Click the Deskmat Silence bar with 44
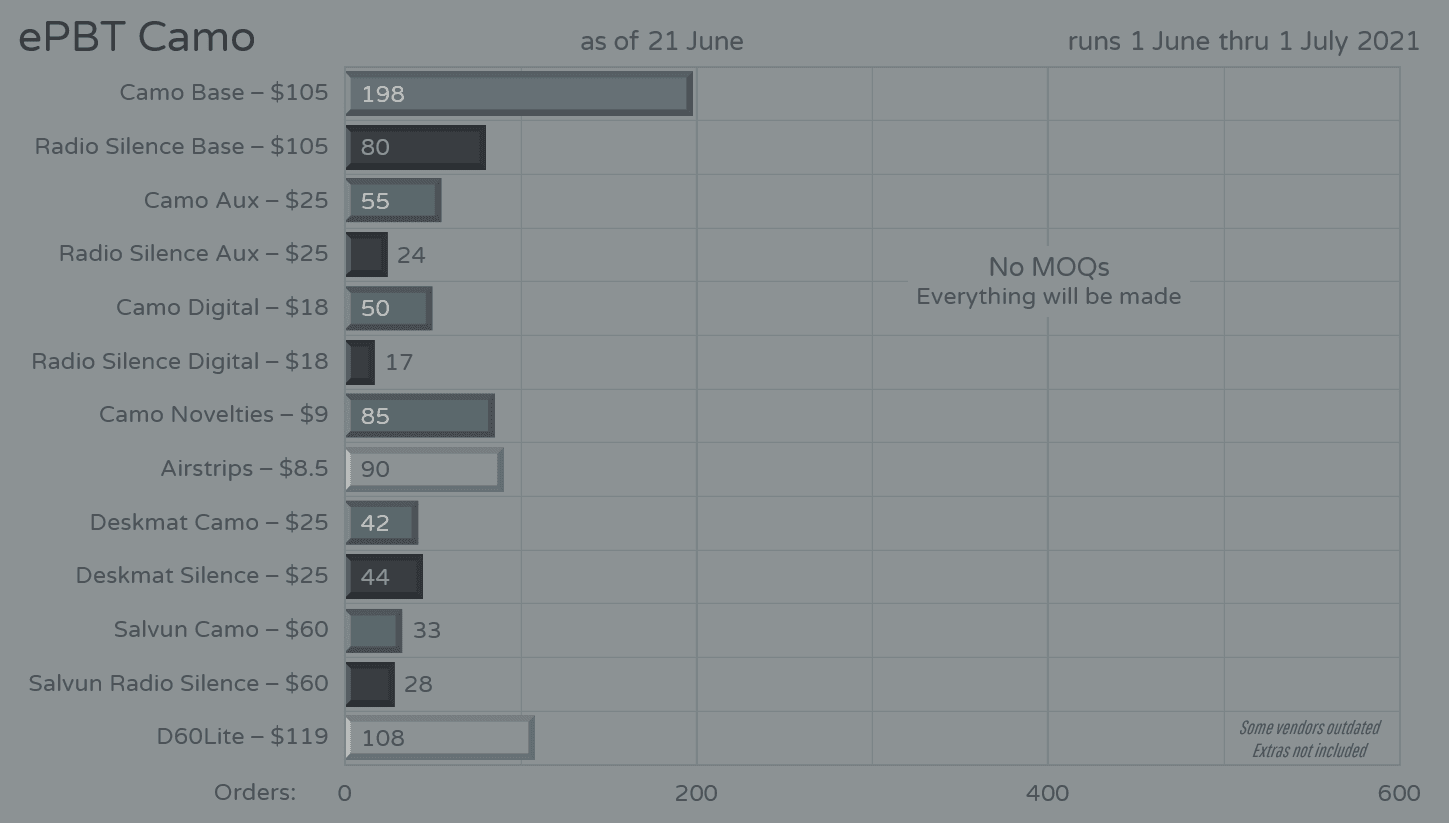Screen dimensions: 1449x823 (x=384, y=576)
